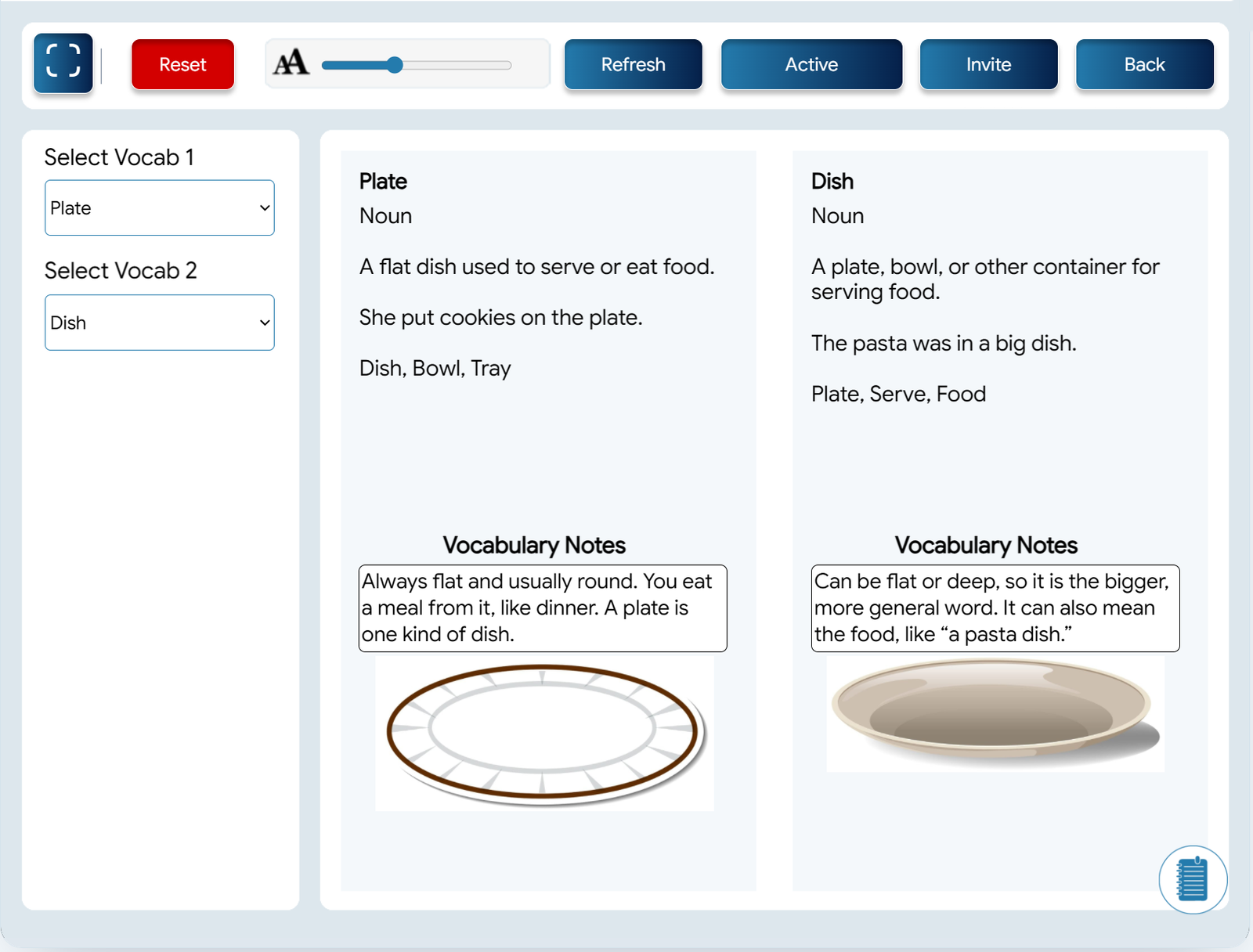The image size is (1253, 952).
Task: Open the Select Vocab 1 dropdown
Action: tap(160, 207)
